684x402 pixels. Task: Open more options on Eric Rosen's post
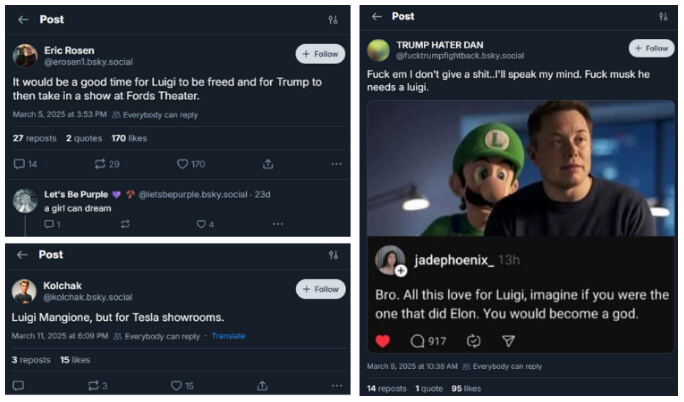coord(336,164)
